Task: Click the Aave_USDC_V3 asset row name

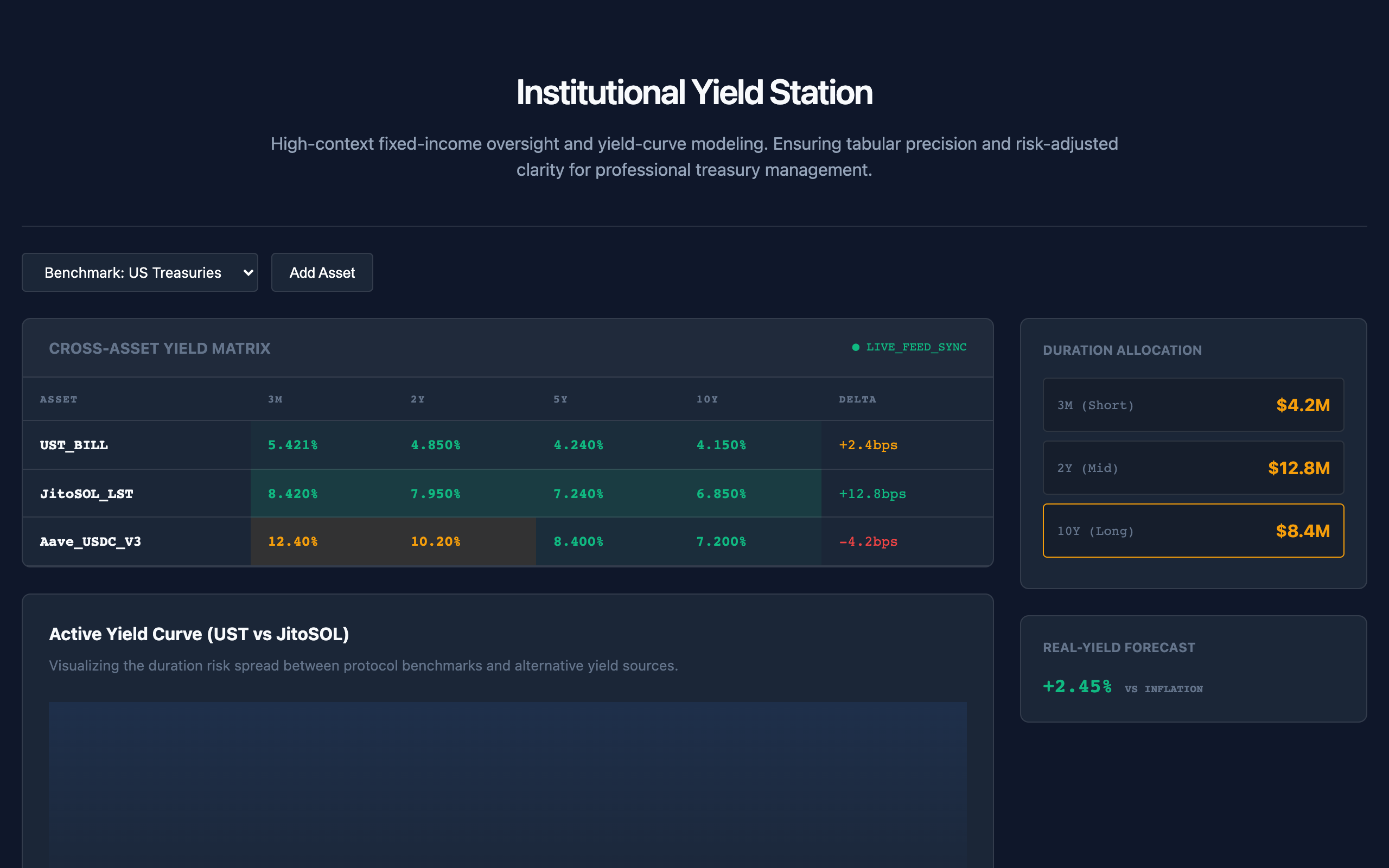Action: pyautogui.click(x=90, y=541)
